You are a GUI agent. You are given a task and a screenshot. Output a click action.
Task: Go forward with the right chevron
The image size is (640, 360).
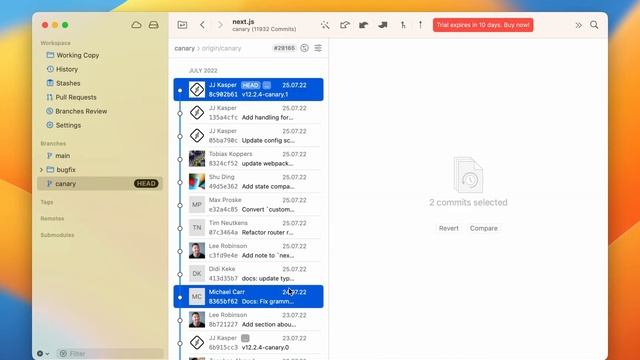click(x=220, y=25)
